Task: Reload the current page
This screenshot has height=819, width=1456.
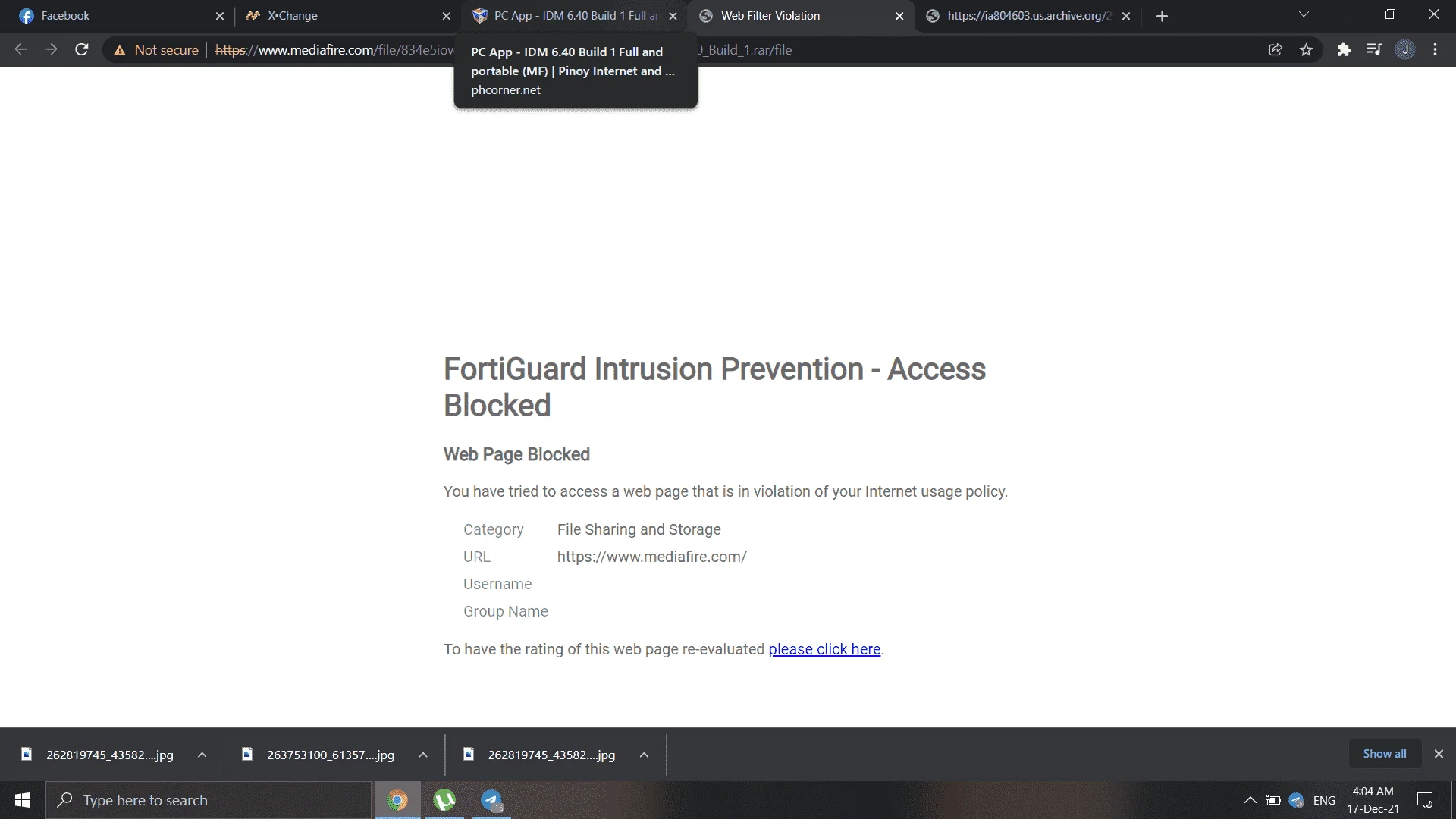Action: 82,49
